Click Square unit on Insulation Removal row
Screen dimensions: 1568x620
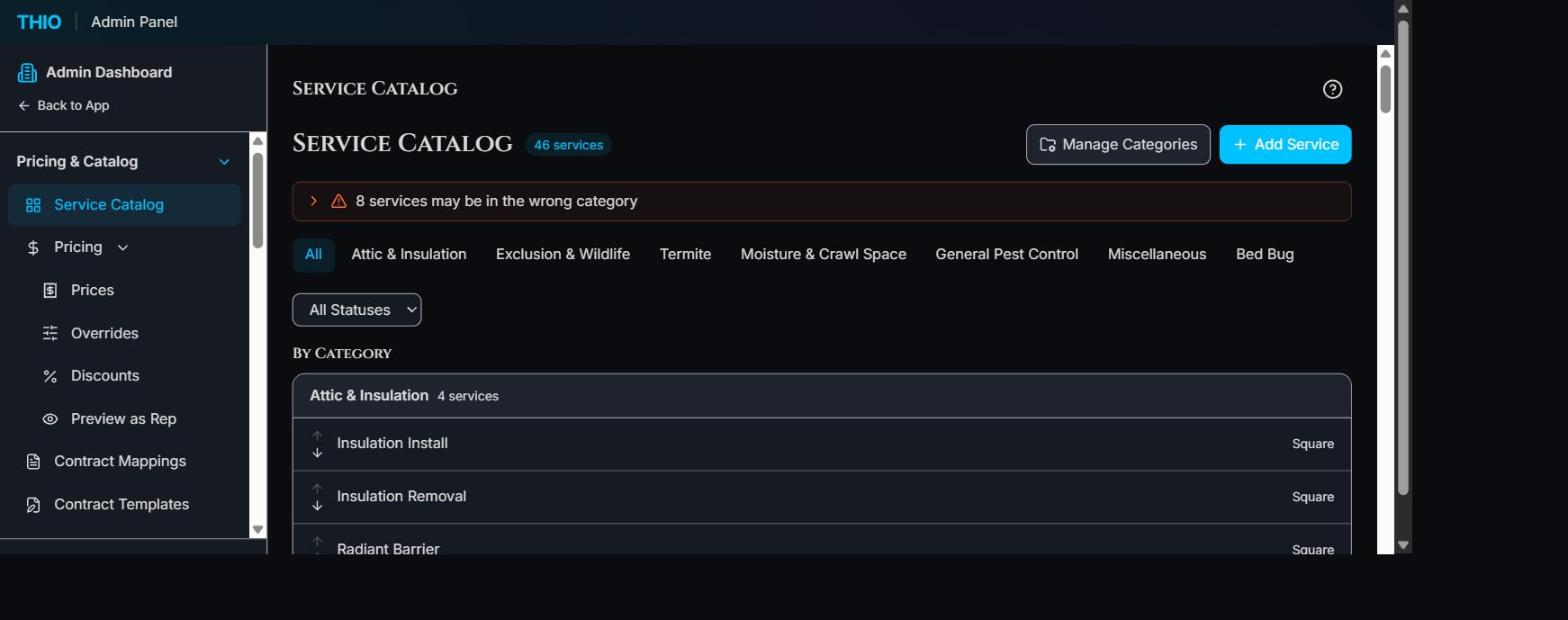click(1312, 497)
